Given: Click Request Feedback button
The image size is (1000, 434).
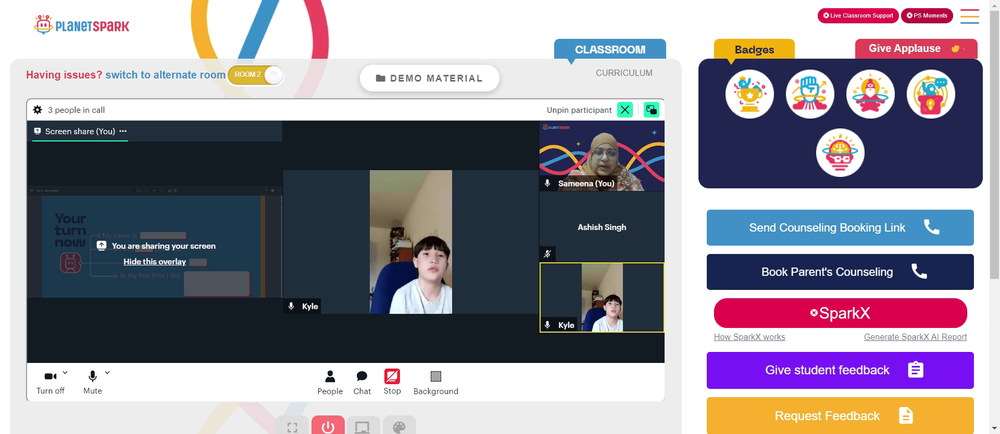Looking at the screenshot, I should click(x=840, y=416).
